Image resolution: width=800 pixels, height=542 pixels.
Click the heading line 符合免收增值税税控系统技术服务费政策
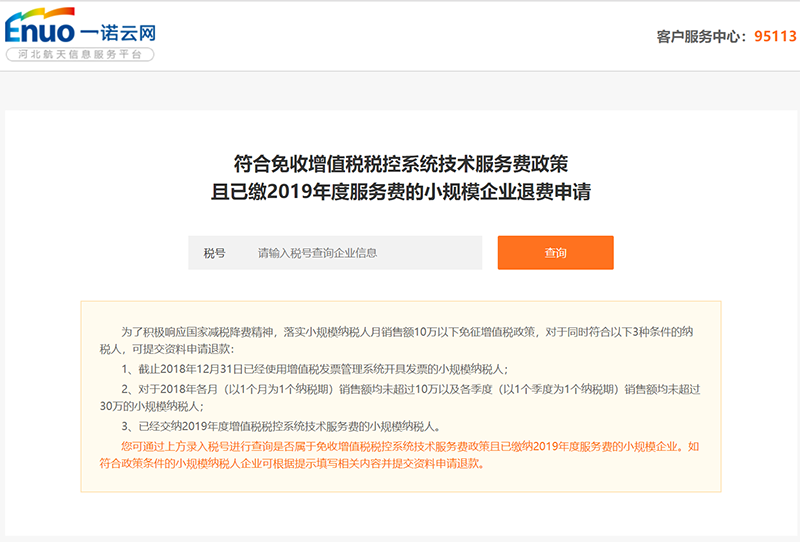(400, 163)
